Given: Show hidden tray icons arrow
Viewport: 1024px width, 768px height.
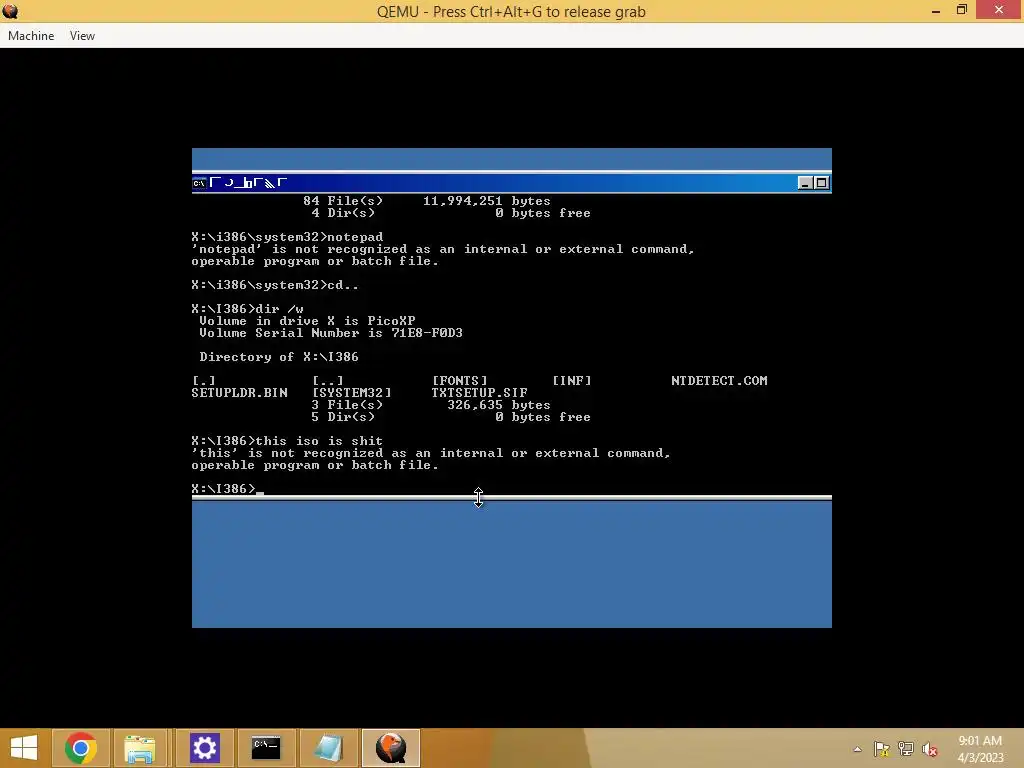Looking at the screenshot, I should pyautogui.click(x=857, y=749).
